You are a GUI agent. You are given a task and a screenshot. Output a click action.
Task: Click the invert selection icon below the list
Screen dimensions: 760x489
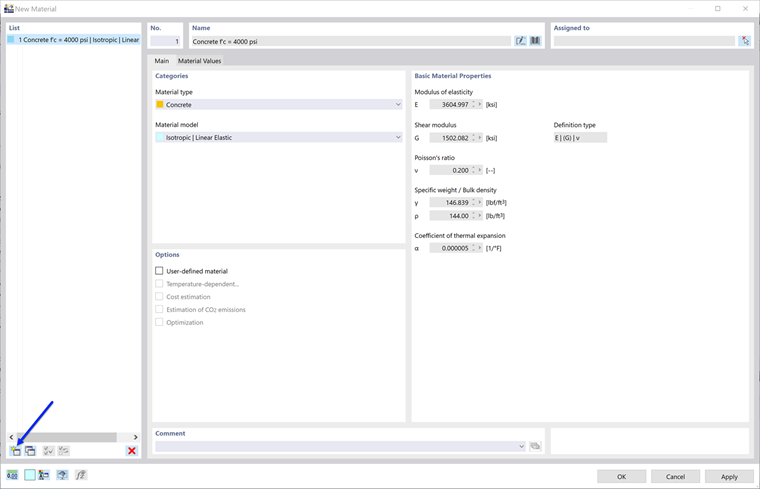[x=63, y=451]
